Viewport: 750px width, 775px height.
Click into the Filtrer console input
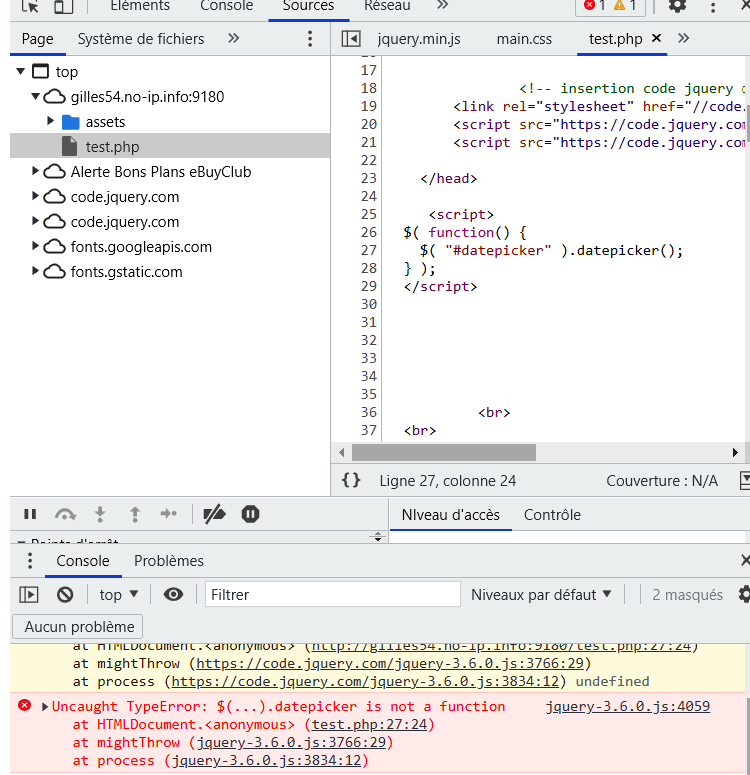pos(332,594)
